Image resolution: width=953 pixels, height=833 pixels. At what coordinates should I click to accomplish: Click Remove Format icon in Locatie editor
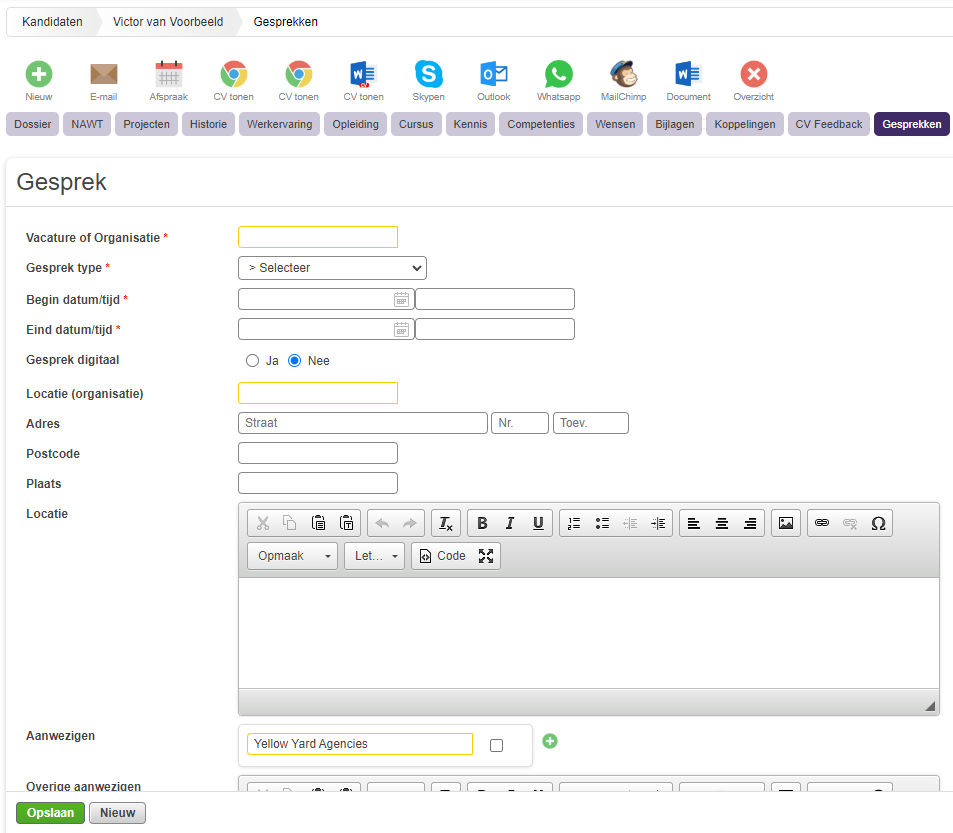click(x=446, y=523)
